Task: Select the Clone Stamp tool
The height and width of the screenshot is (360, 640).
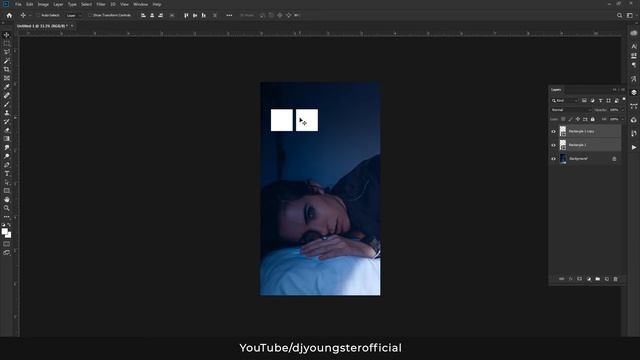Action: pyautogui.click(x=7, y=113)
